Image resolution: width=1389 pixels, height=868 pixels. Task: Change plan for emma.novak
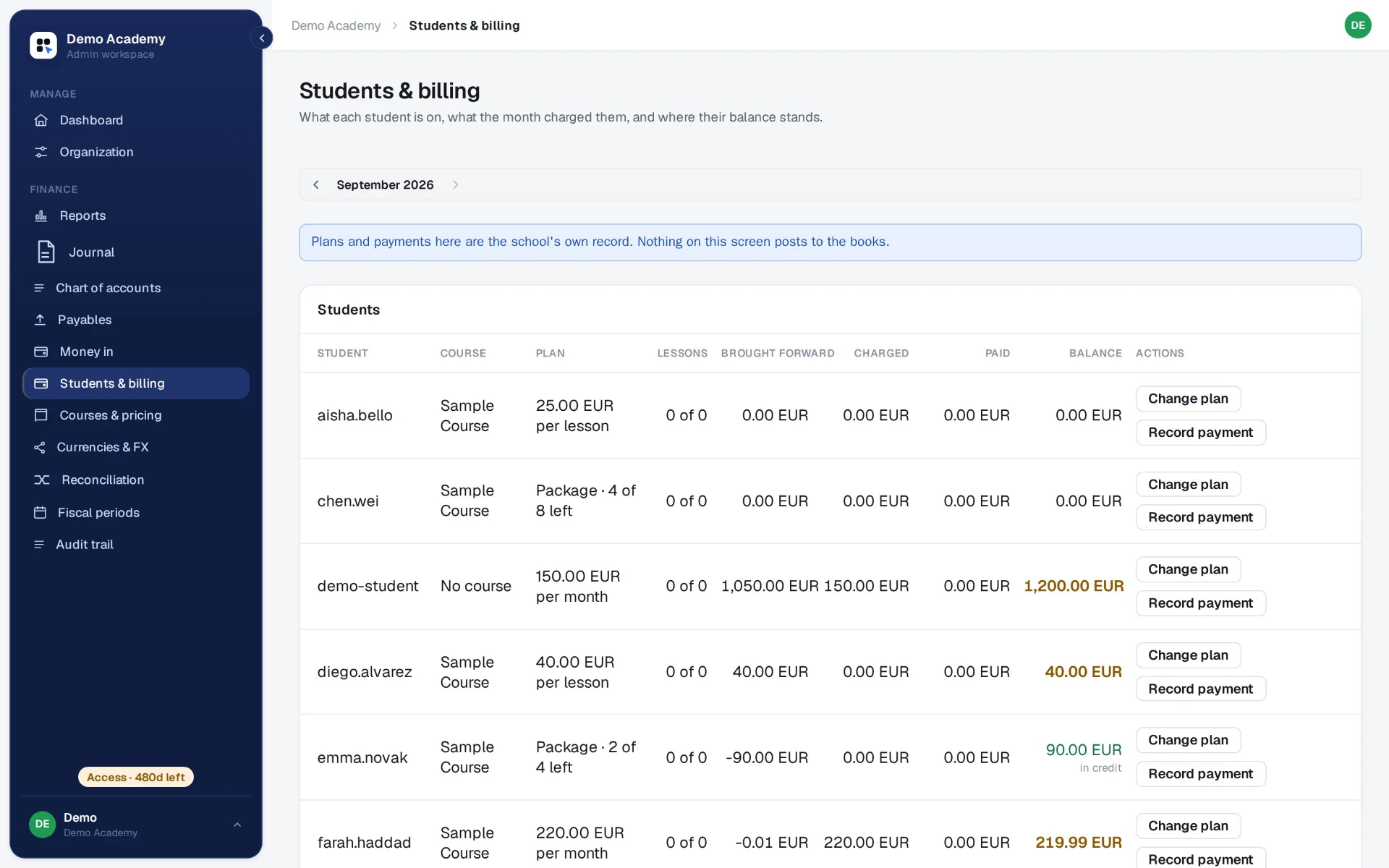point(1188,740)
